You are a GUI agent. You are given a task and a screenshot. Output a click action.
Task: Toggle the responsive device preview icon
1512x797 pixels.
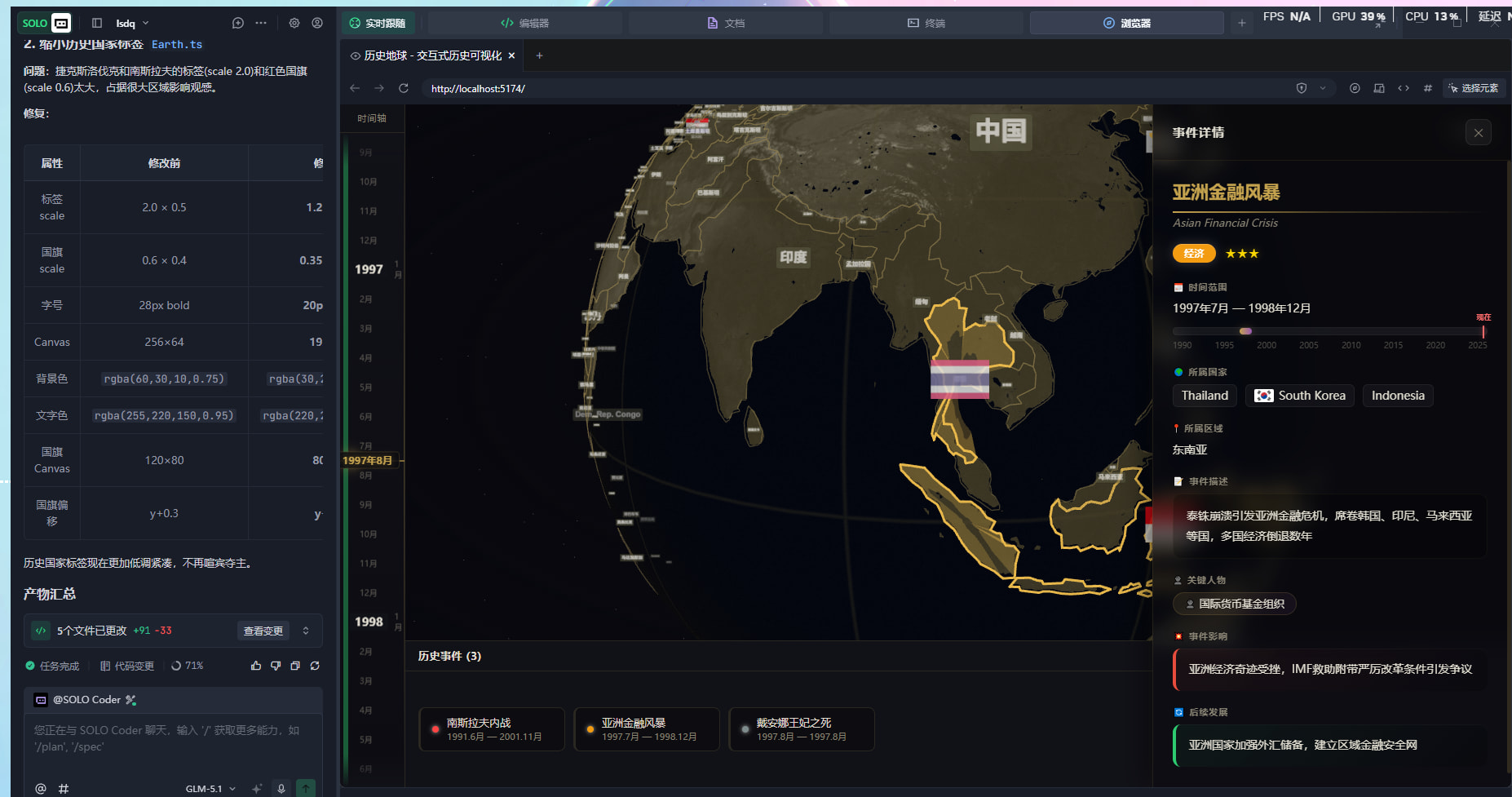[1379, 88]
